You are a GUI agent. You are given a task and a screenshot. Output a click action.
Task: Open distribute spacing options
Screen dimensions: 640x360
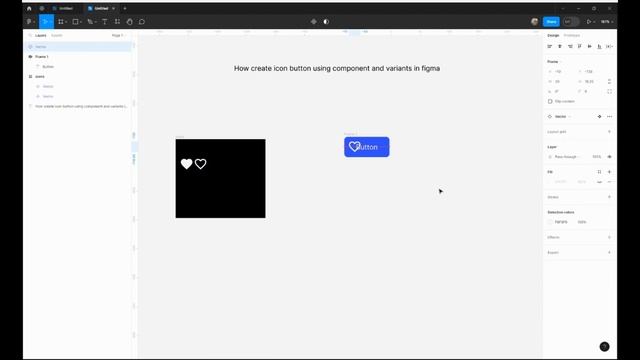pyautogui.click(x=609, y=47)
